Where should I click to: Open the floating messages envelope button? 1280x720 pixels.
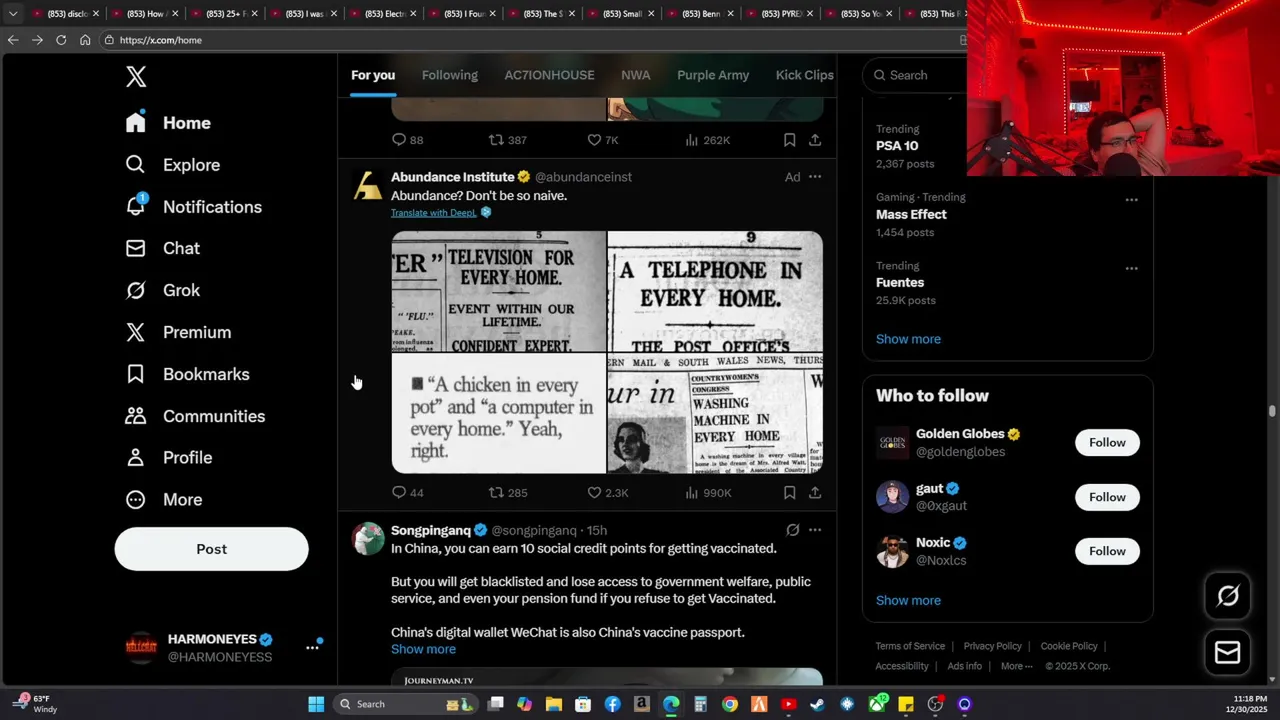click(1228, 653)
